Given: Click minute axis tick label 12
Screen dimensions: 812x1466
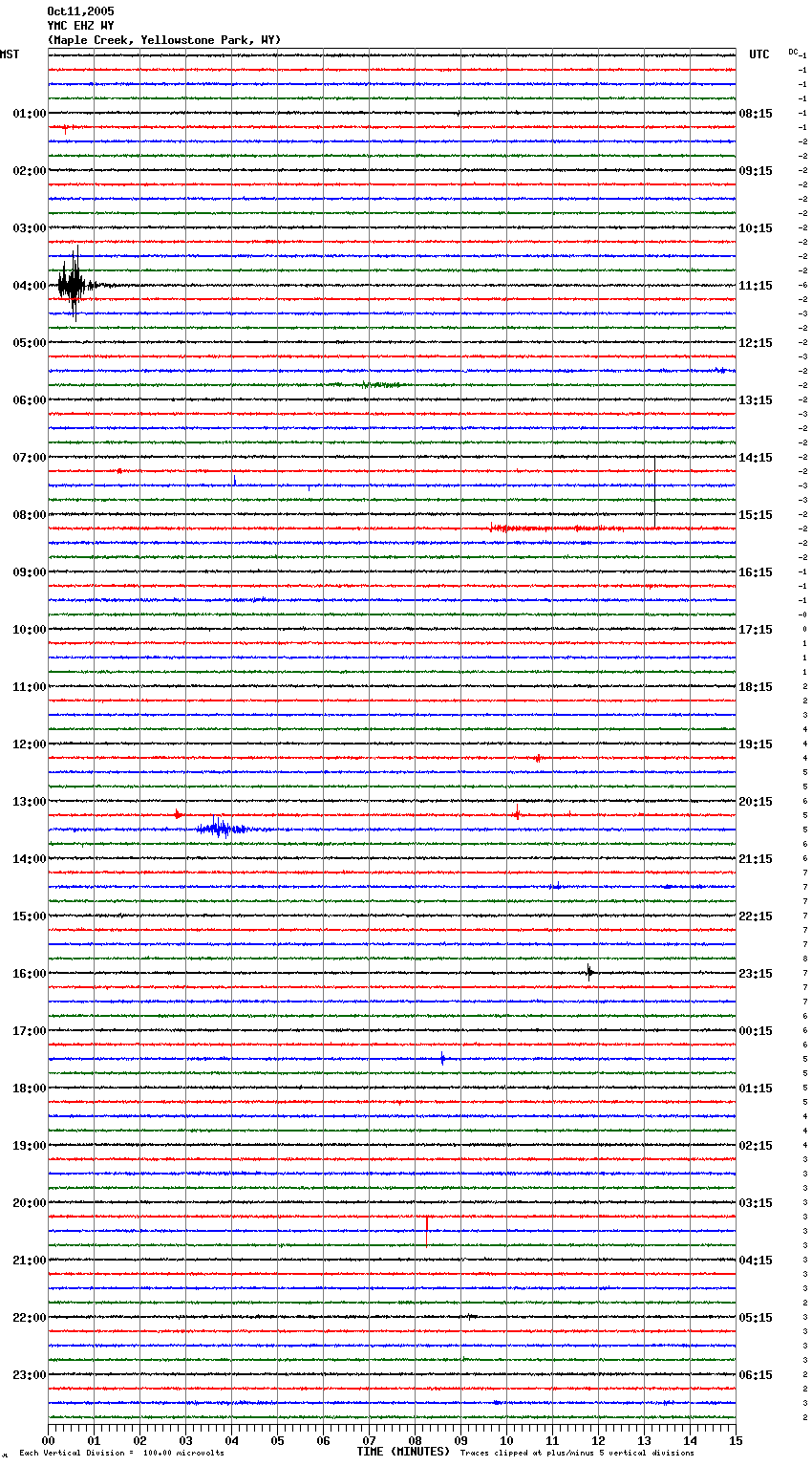Looking at the screenshot, I should pos(598,1440).
